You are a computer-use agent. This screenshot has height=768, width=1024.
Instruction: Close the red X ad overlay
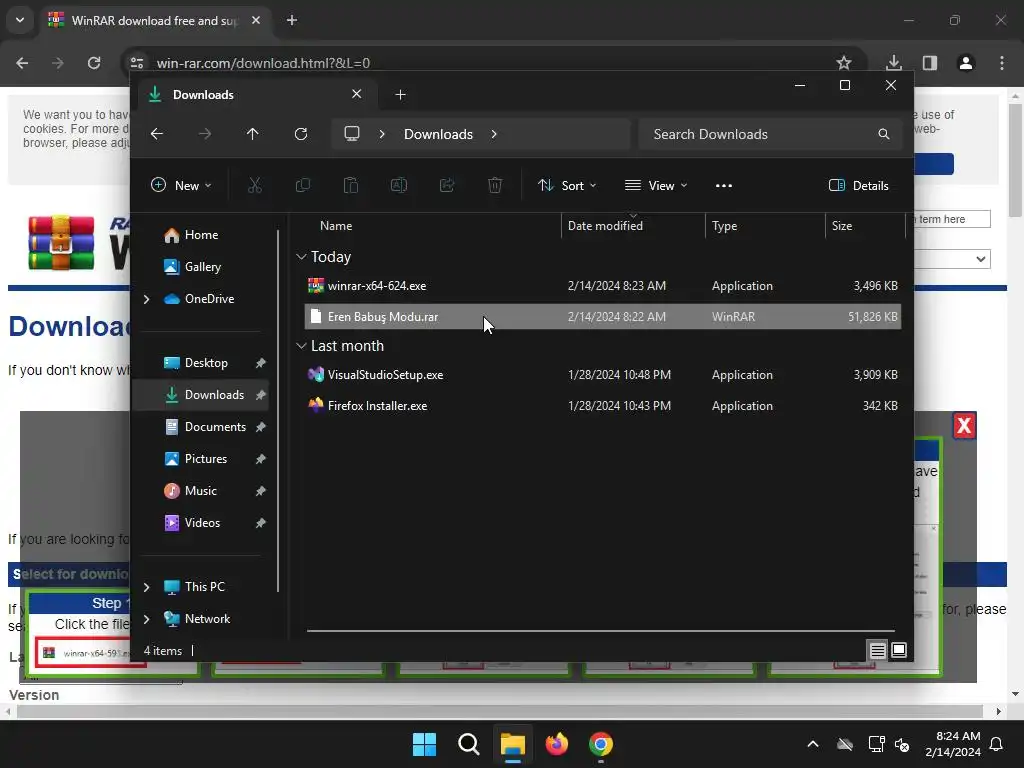pyautogui.click(x=965, y=426)
